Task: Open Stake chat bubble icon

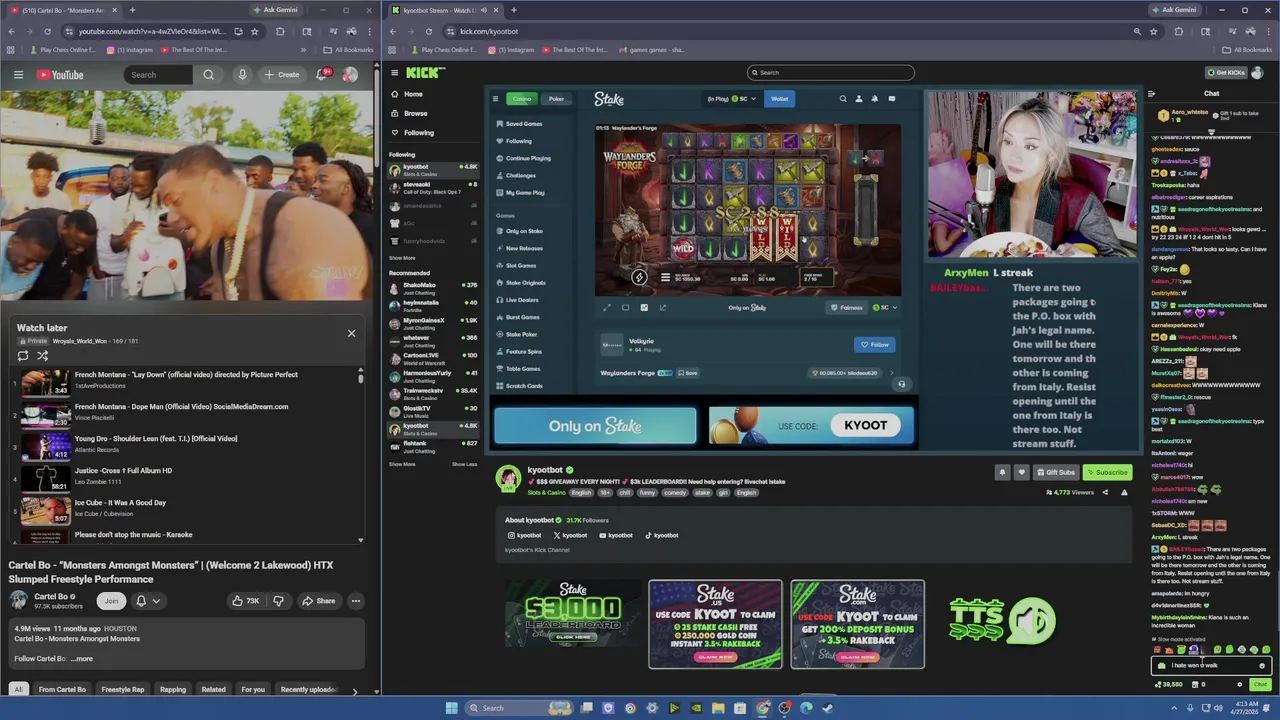Action: pos(892,99)
